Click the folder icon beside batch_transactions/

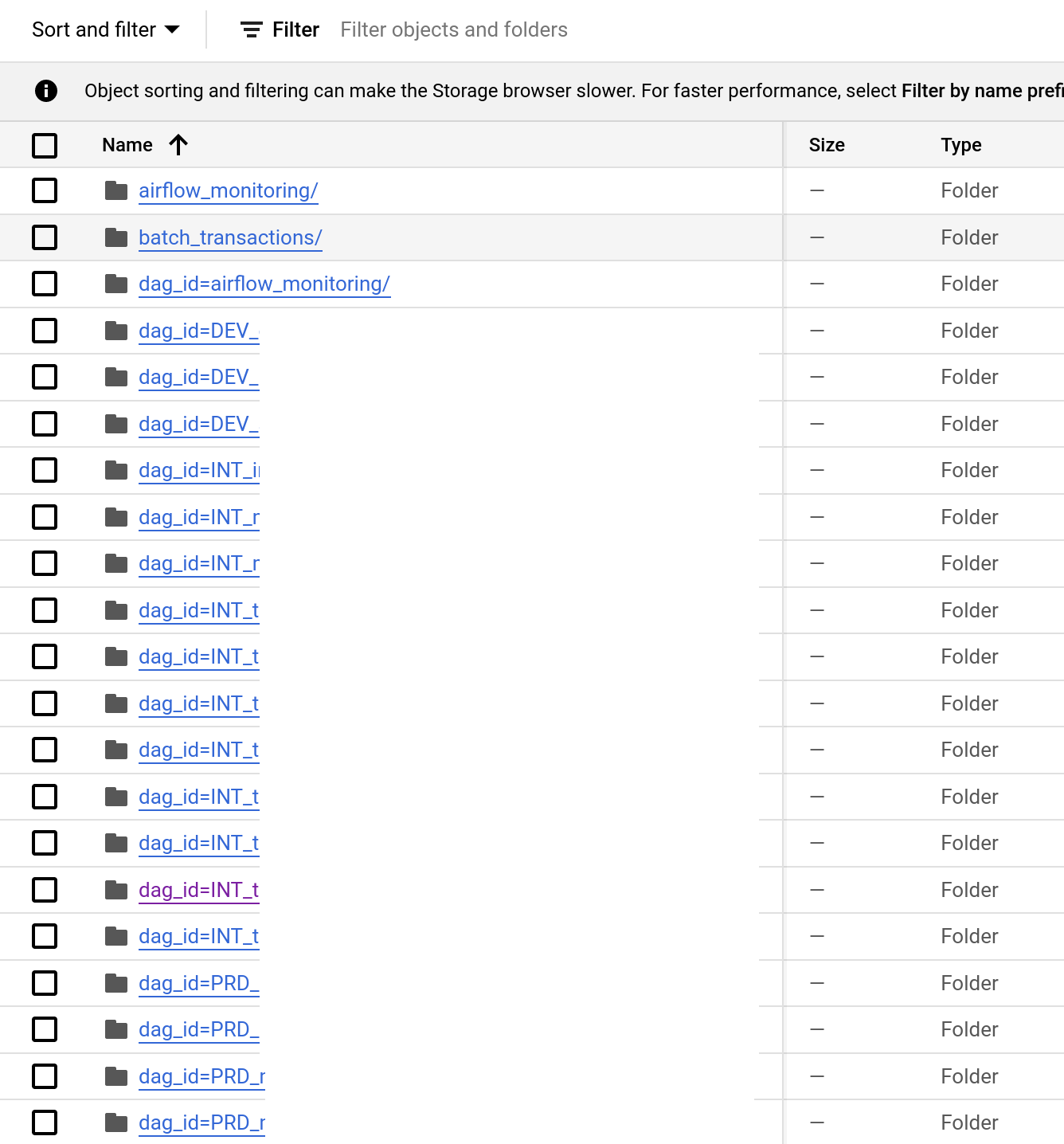pyautogui.click(x=115, y=237)
